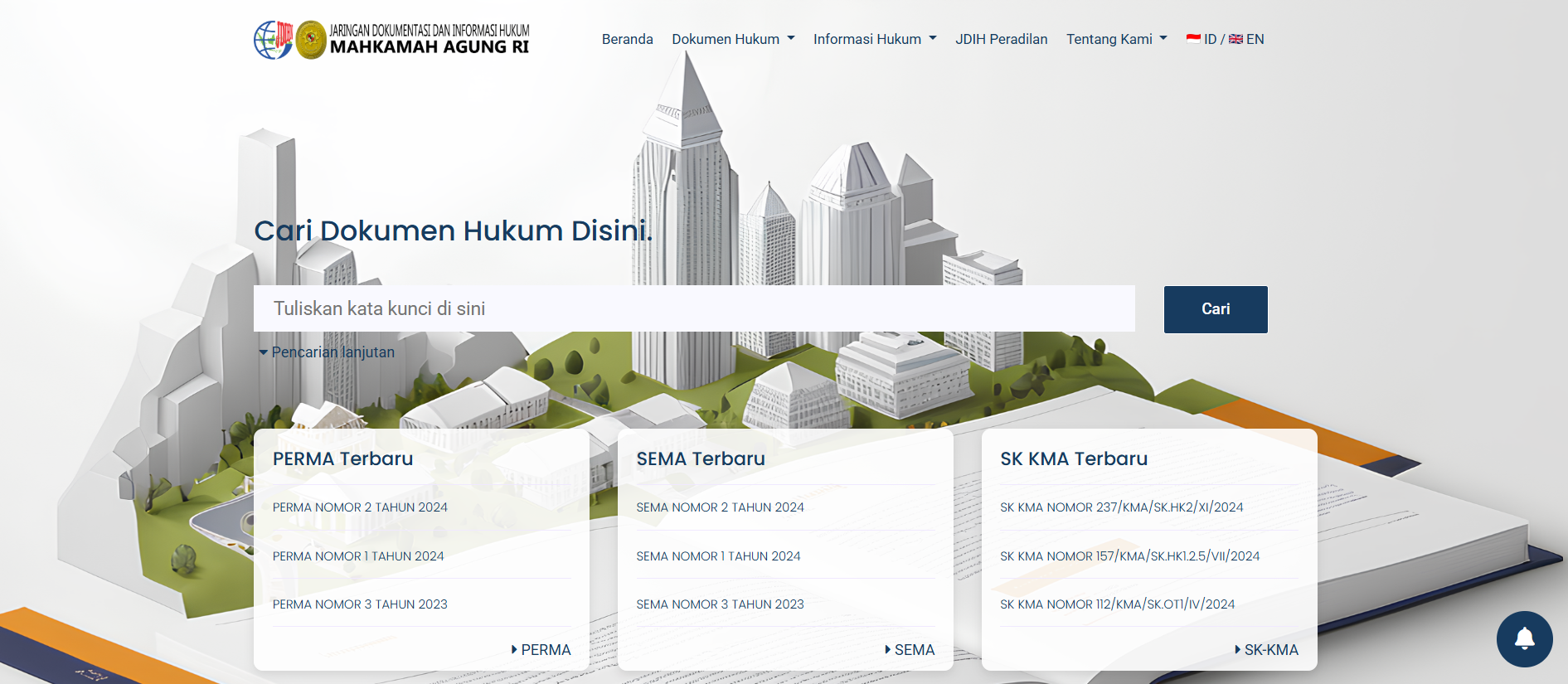Open the Tentang Kami dropdown
The width and height of the screenshot is (1568, 684).
click(1116, 39)
